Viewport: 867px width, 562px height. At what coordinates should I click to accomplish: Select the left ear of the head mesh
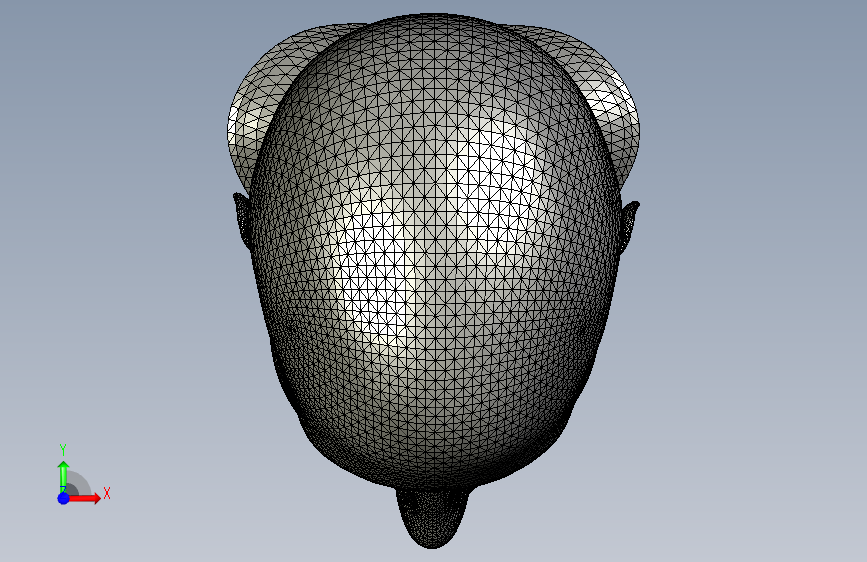coord(243,220)
